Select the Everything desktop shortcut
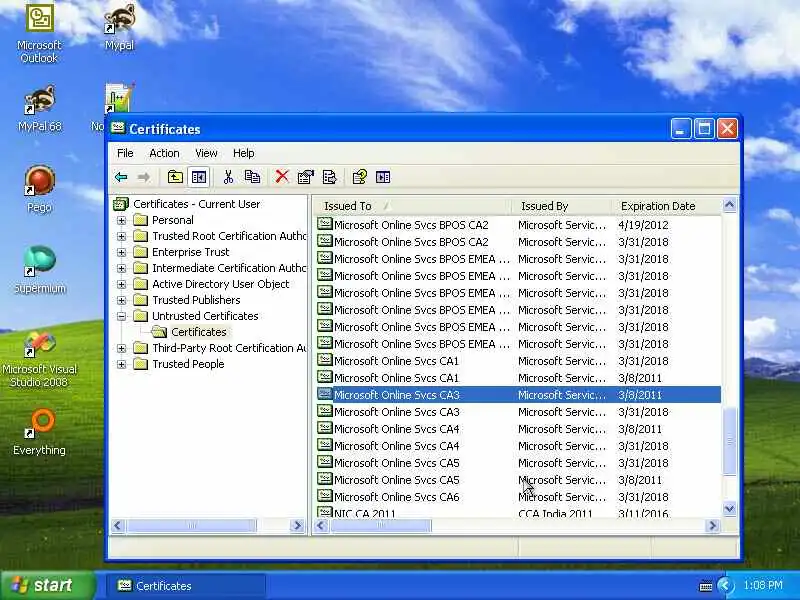 (39, 432)
